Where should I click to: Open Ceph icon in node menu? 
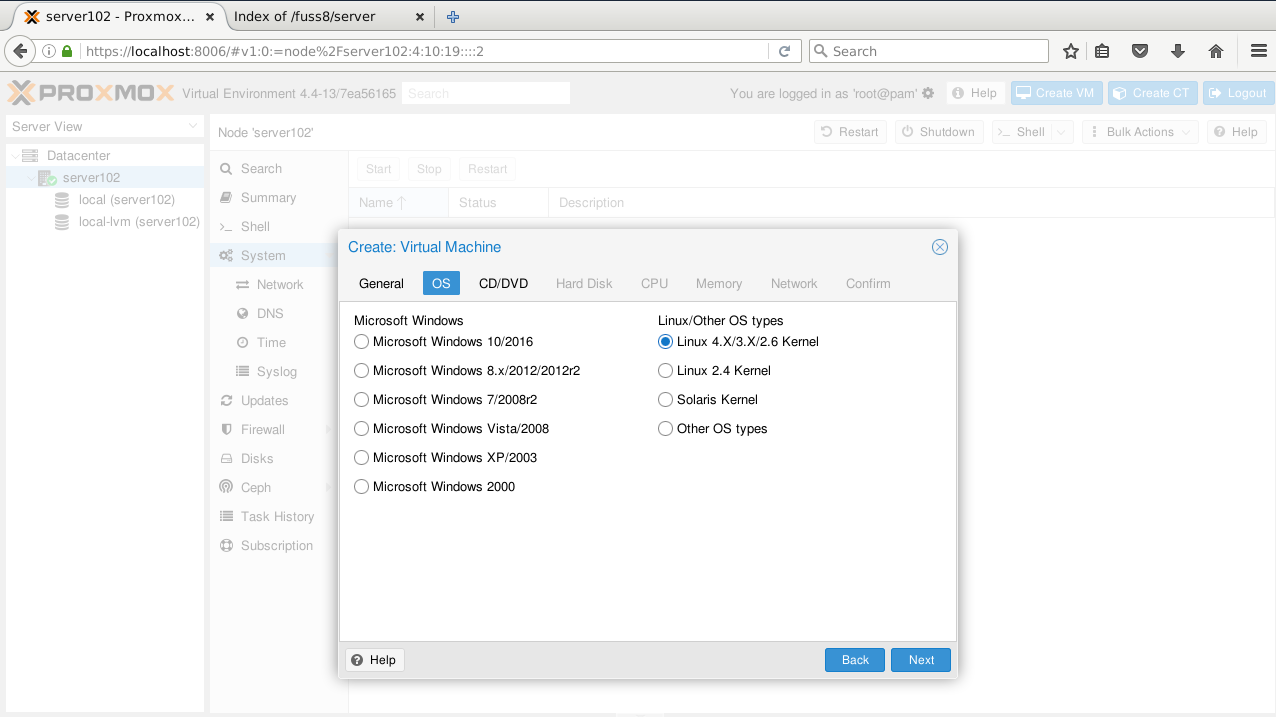click(226, 488)
